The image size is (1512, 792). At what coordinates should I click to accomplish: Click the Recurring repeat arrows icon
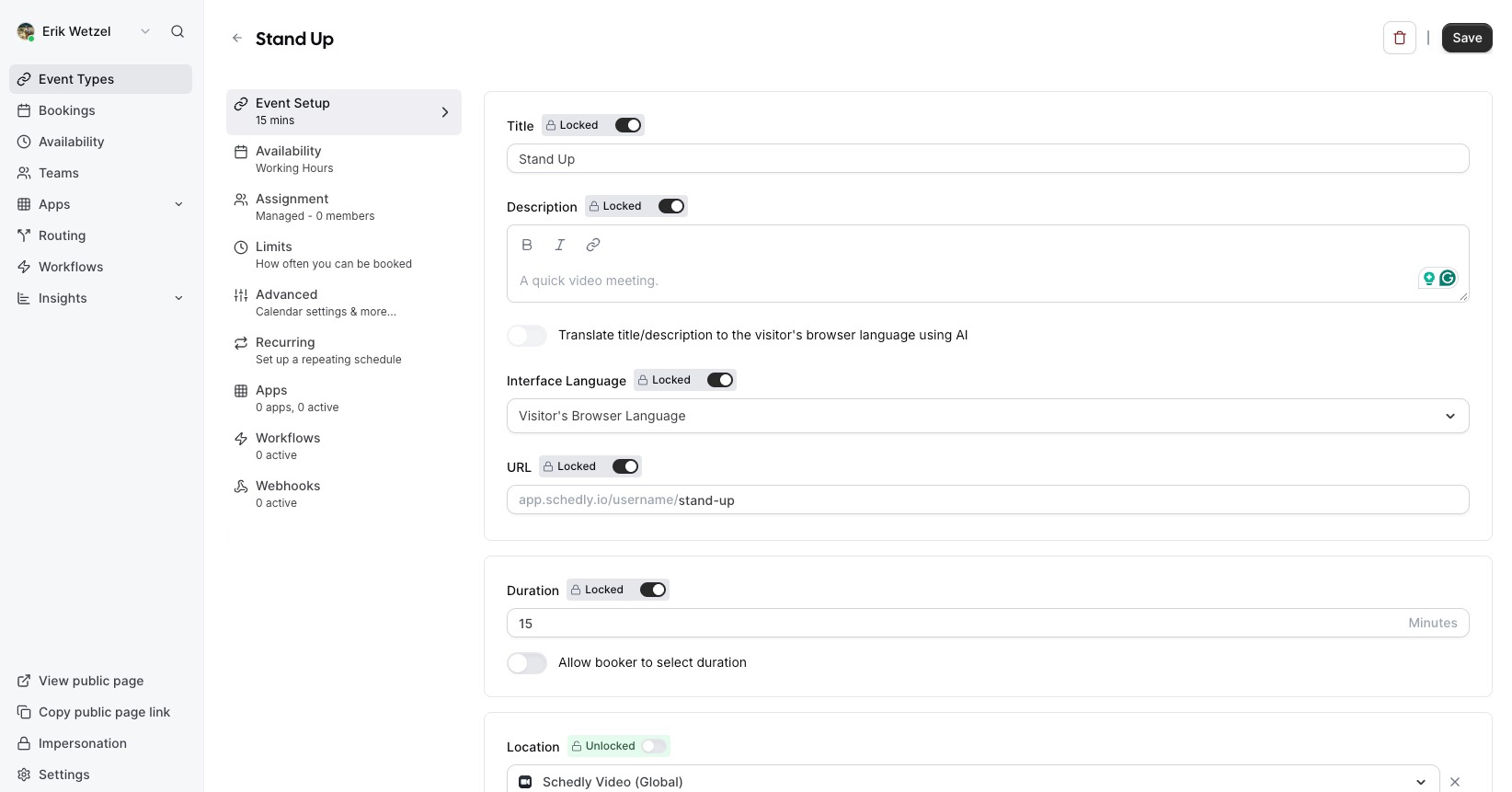tap(241, 343)
